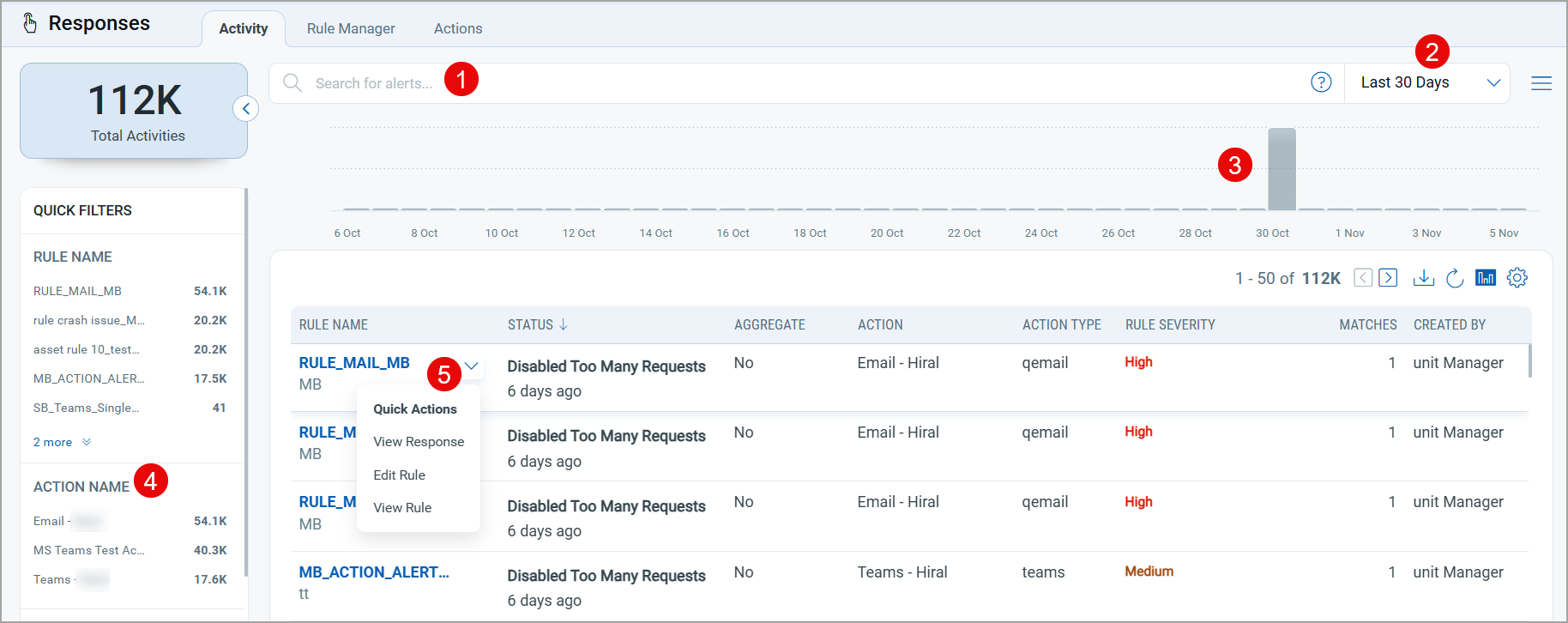Viewport: 1568px width, 623px height.
Task: Open the Last 30 Days dropdown
Action: [1426, 83]
